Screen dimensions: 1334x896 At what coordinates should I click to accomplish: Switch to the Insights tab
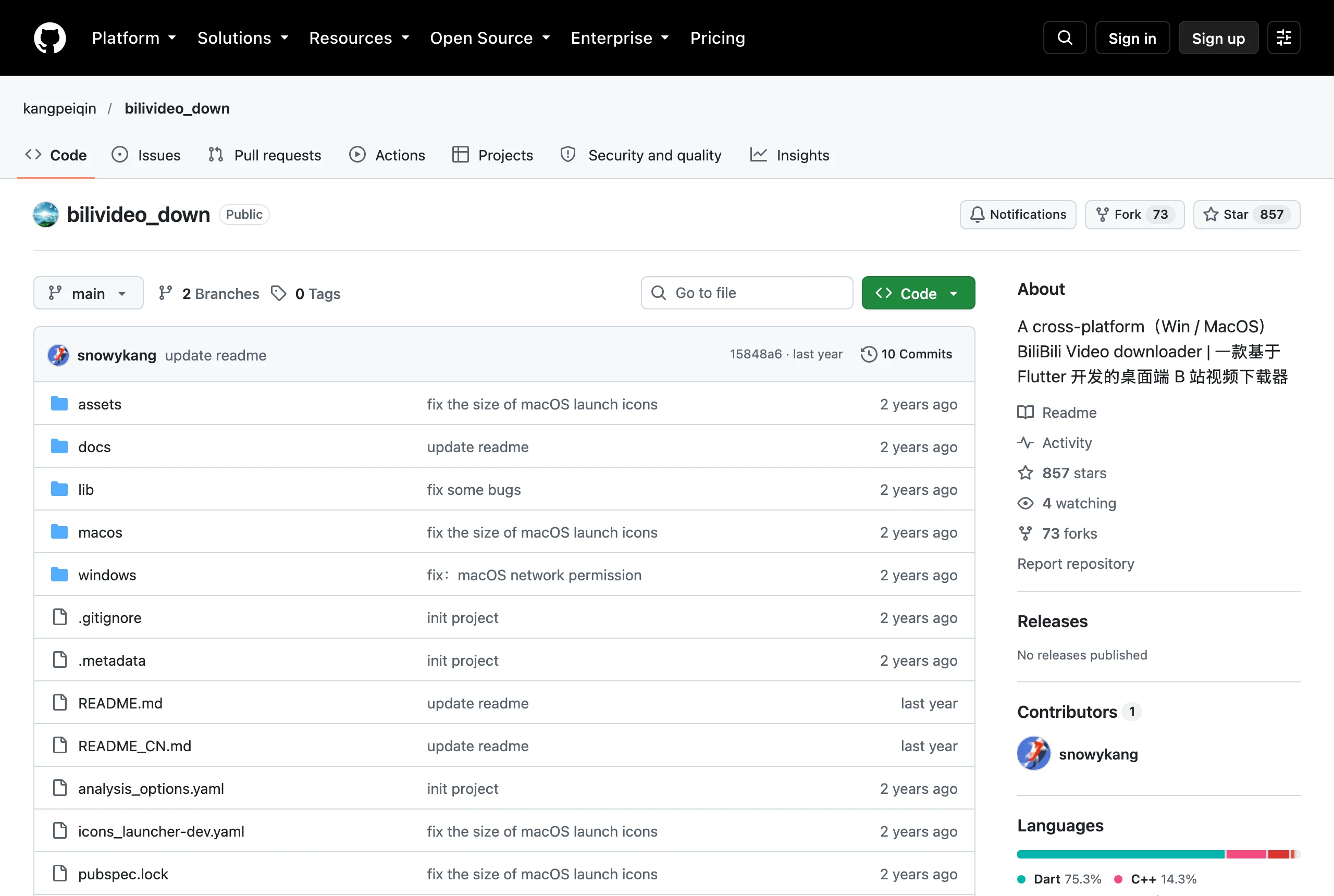[789, 155]
